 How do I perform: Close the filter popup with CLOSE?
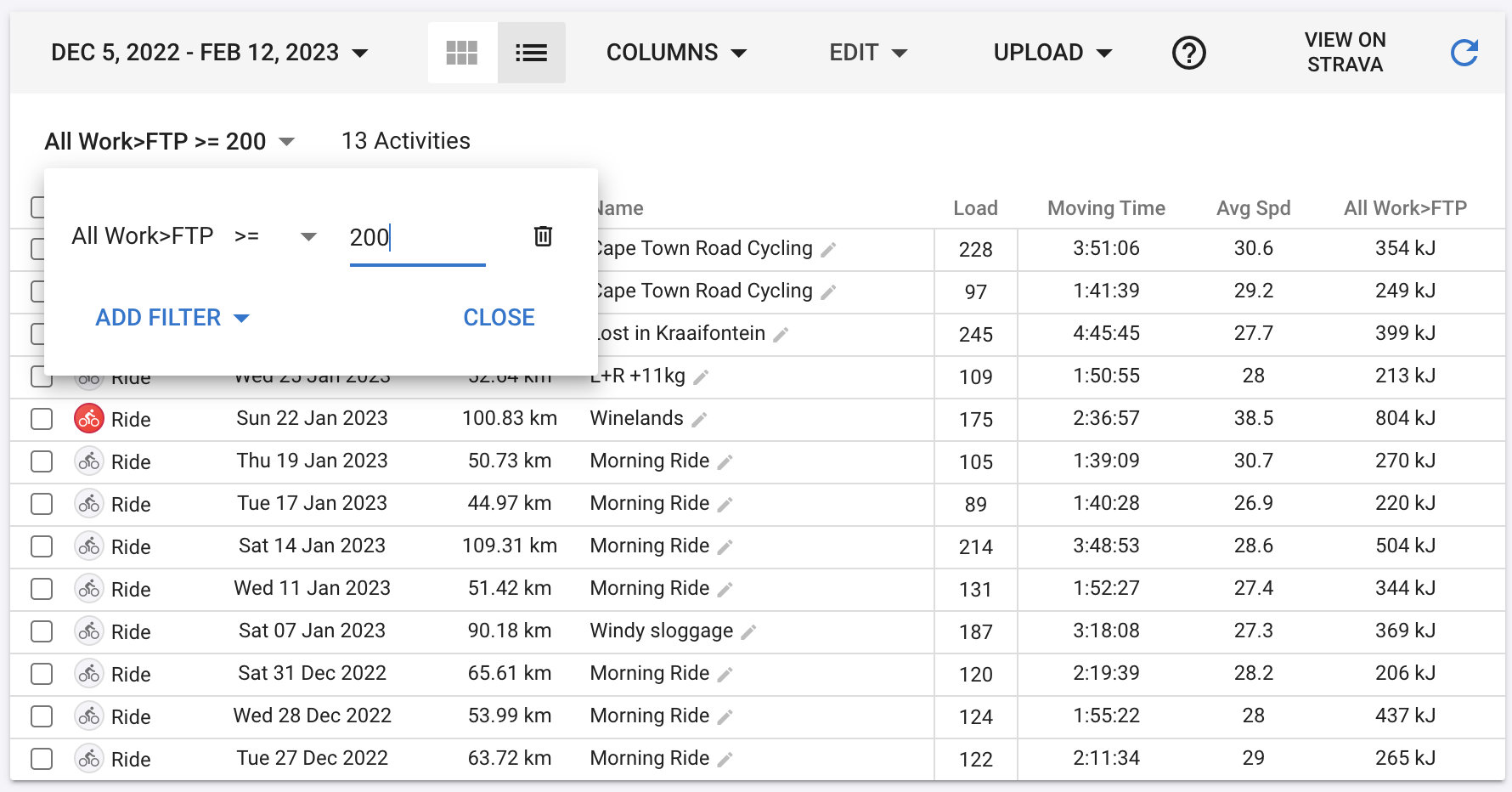[x=499, y=318]
